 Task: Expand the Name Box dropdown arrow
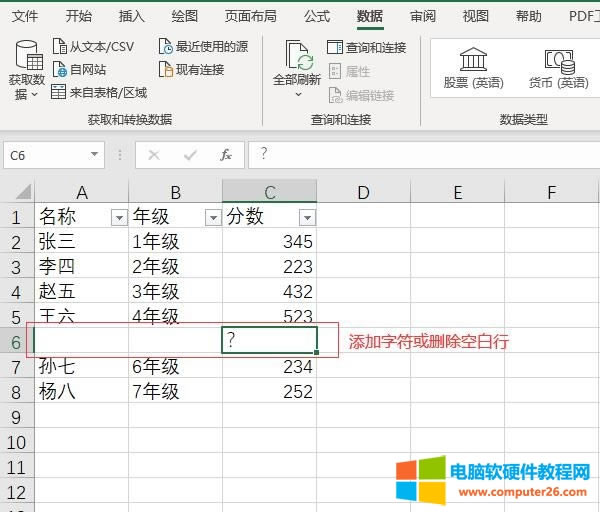94,155
